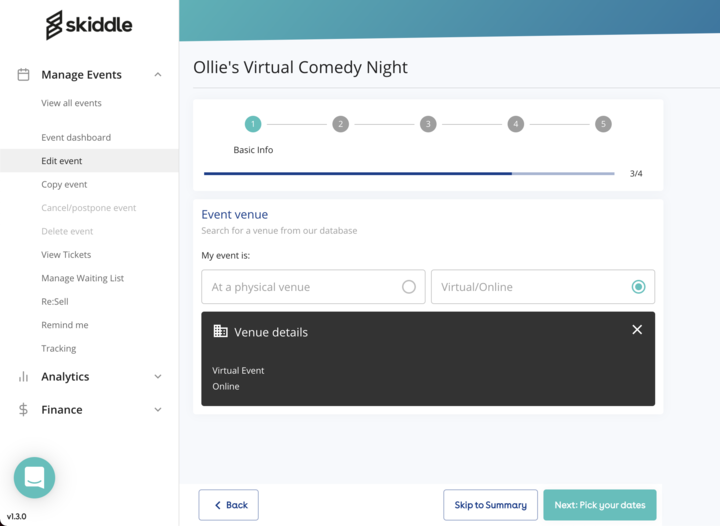Viewport: 720px width, 526px height.
Task: Open the Event dashboard page
Action: (x=76, y=138)
